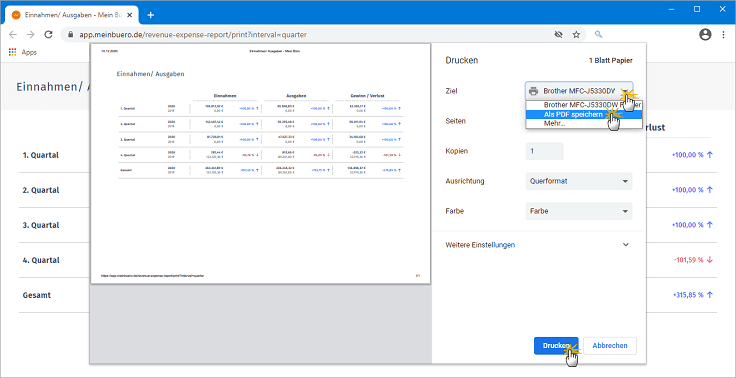Viewport: 736px width, 378px height.
Task: Click the 1 Blatt Papier text
Action: tap(611, 61)
